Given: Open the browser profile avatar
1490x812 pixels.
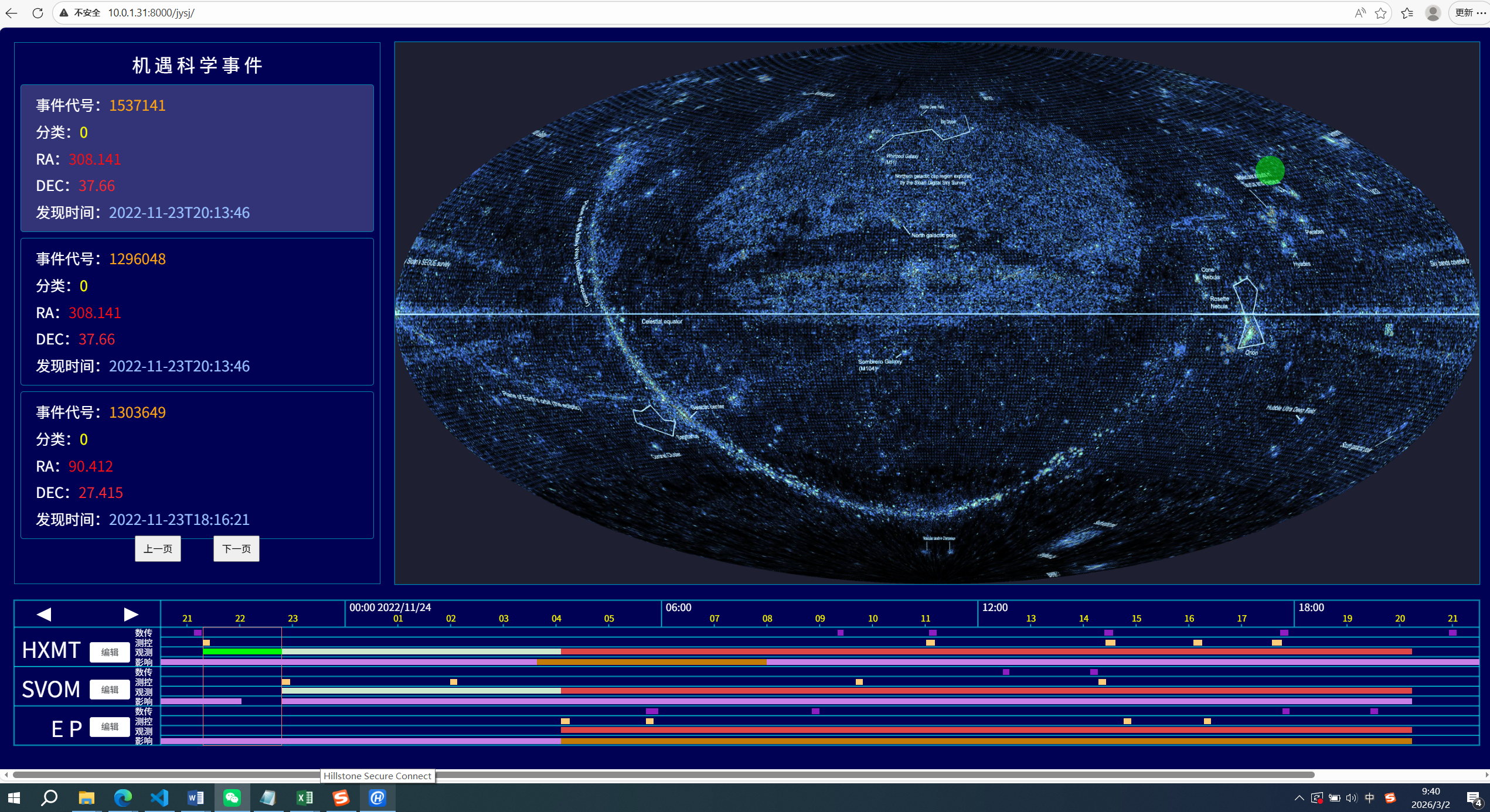Looking at the screenshot, I should (1433, 13).
